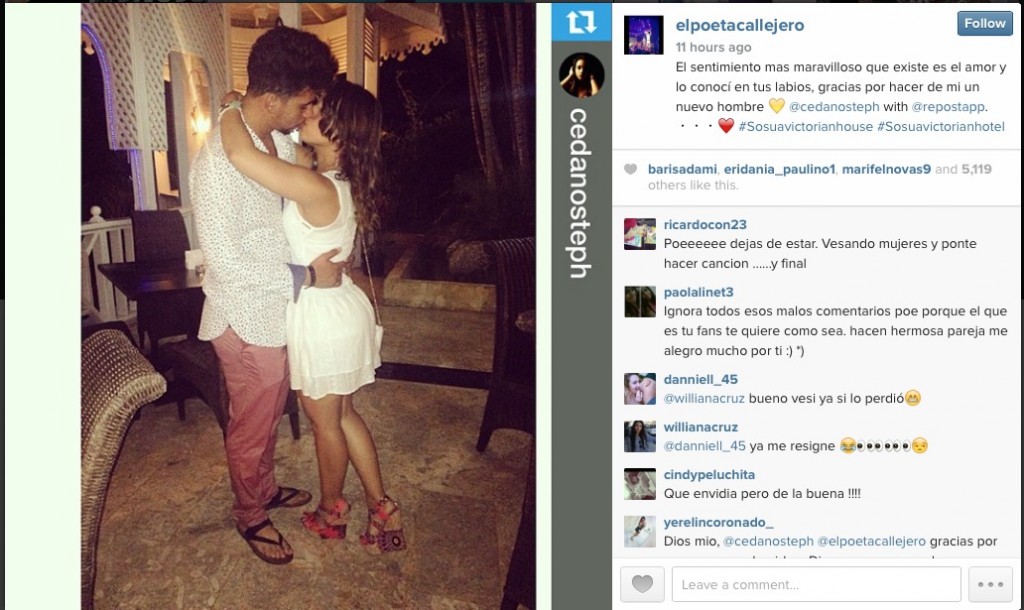Open the three-dots more options button
The image size is (1024, 610).
pos(991,584)
